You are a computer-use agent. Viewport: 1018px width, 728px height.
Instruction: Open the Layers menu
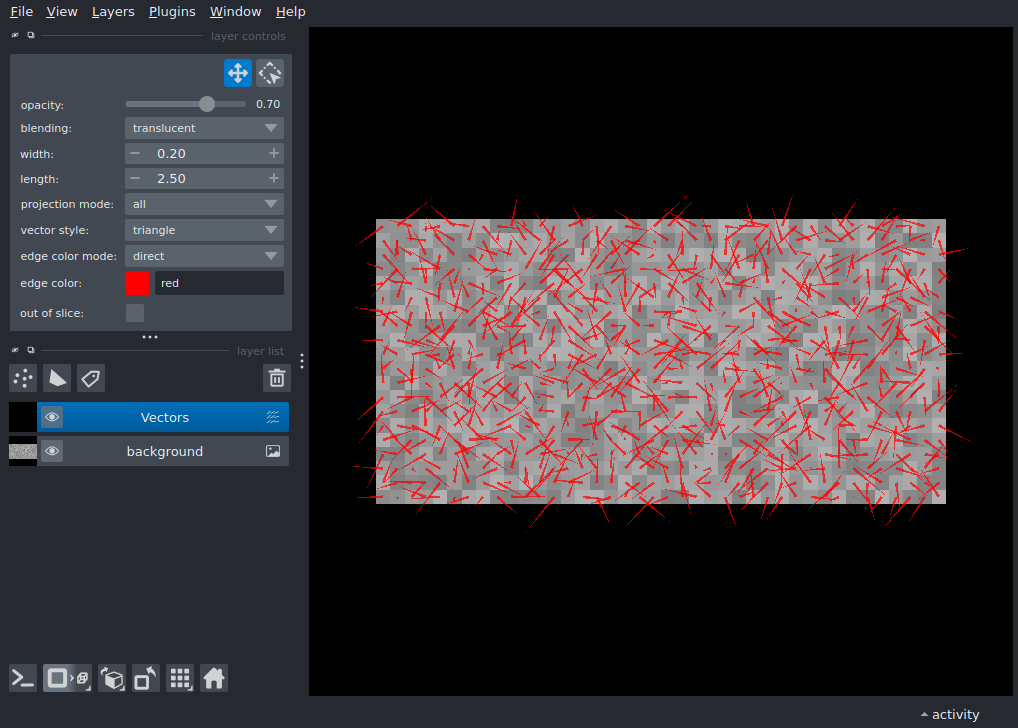(112, 11)
